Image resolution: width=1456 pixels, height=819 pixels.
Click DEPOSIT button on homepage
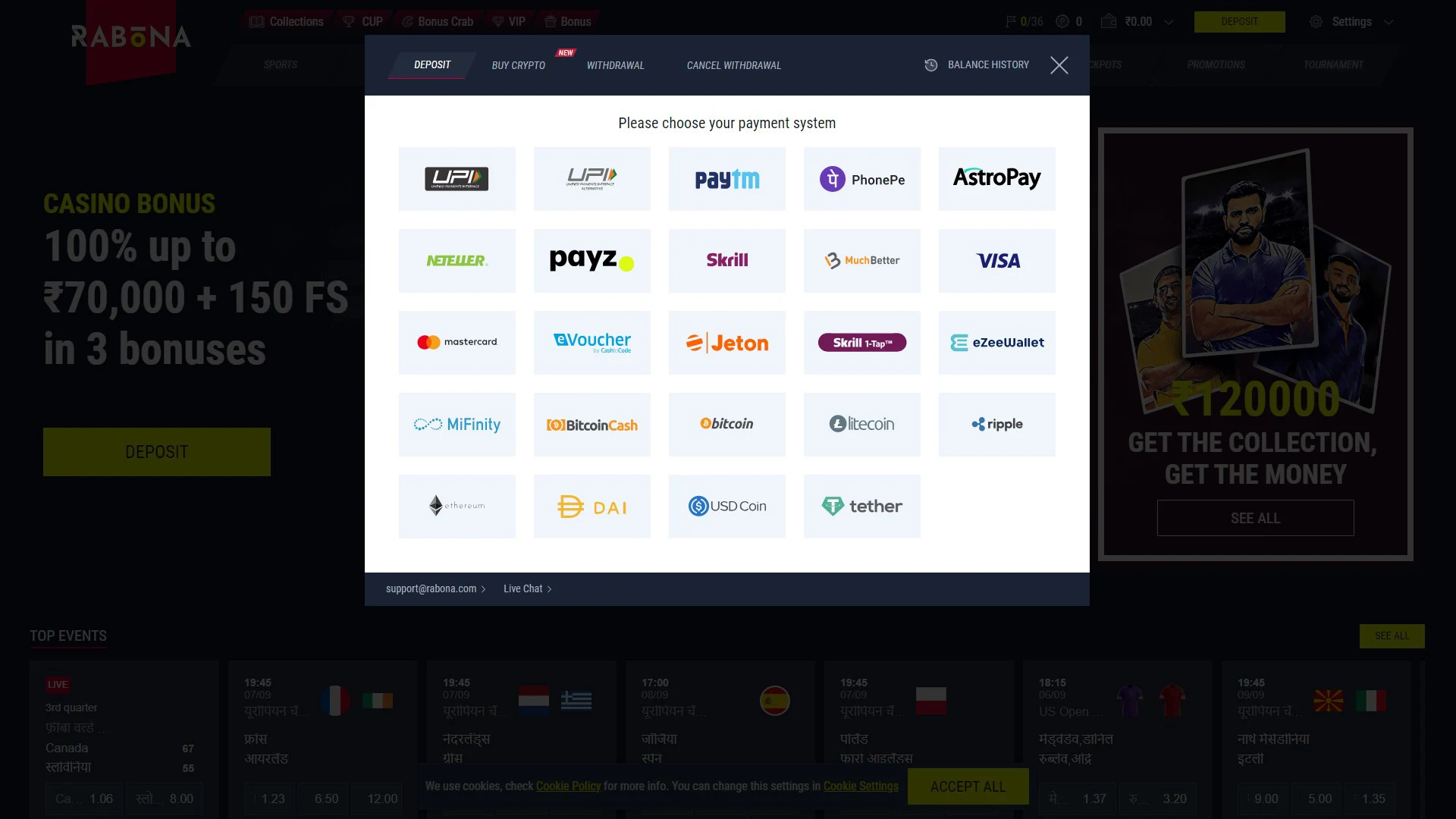(x=157, y=452)
